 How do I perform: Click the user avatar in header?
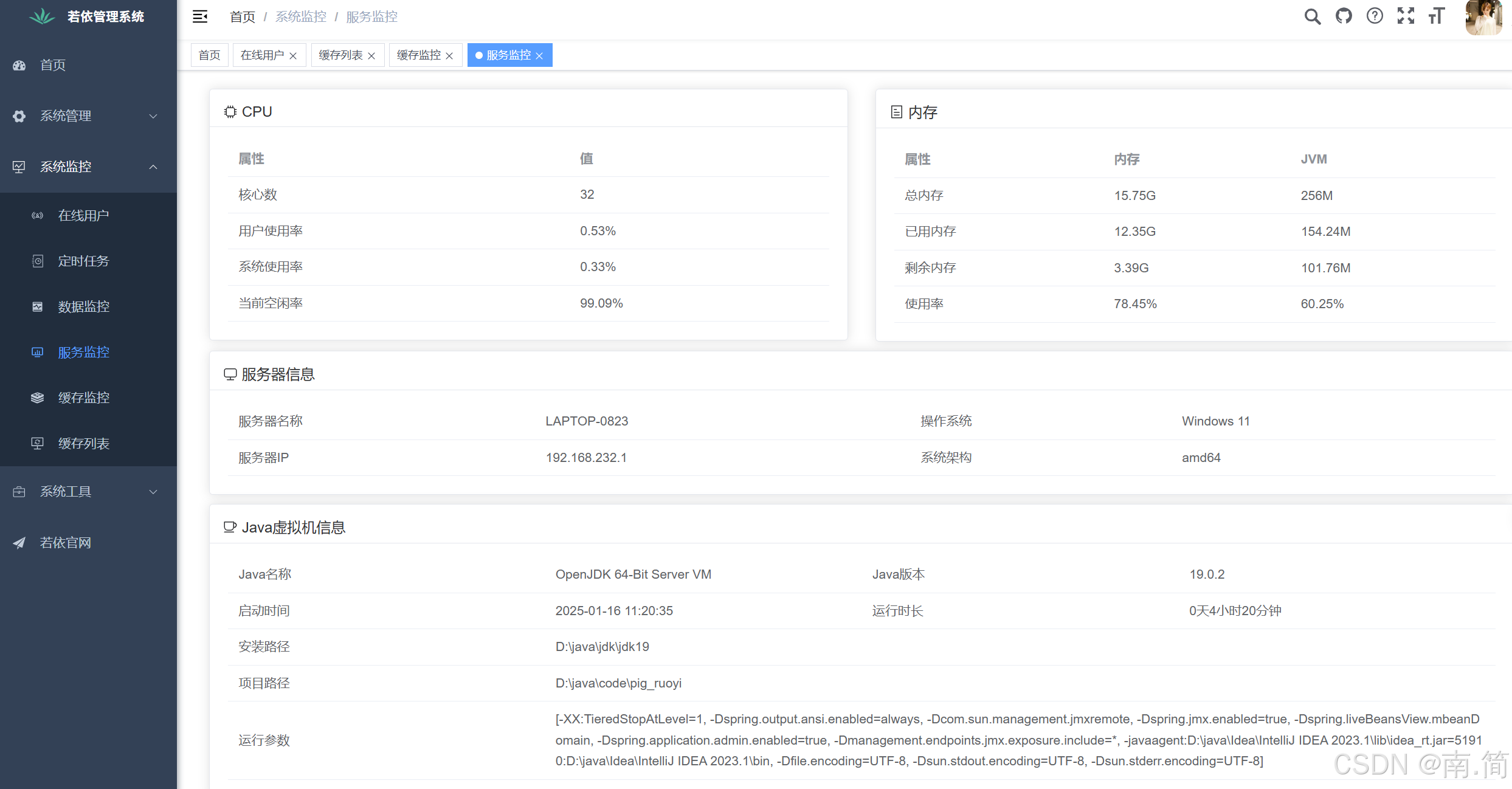pyautogui.click(x=1483, y=18)
